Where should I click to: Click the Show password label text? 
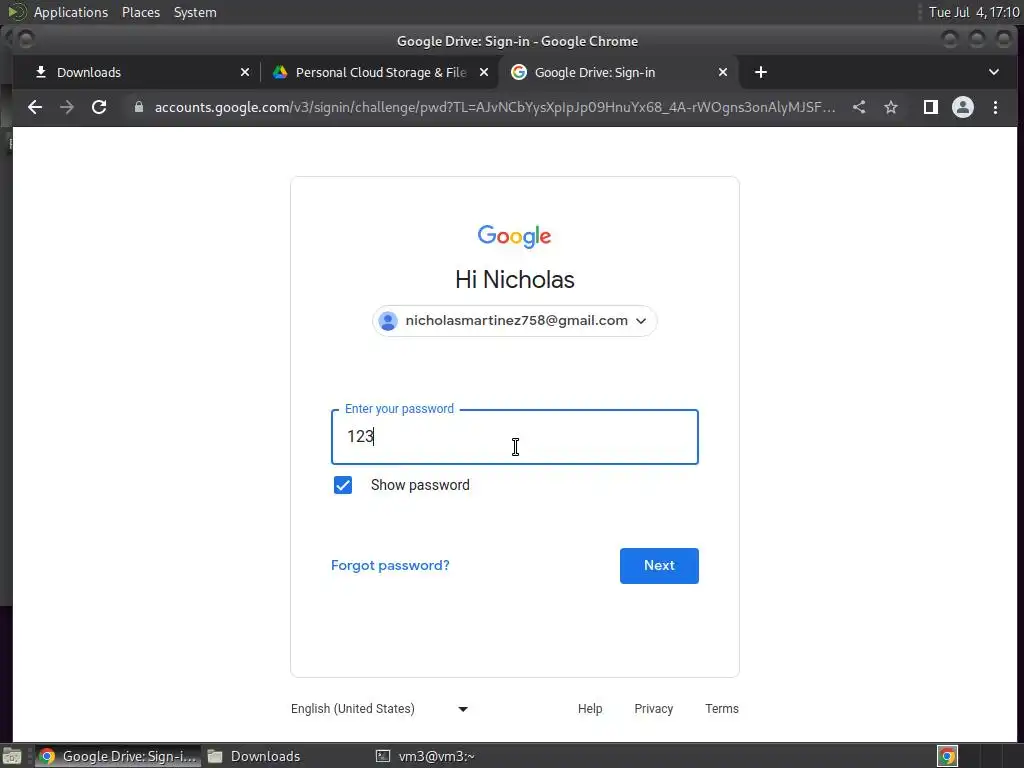420,485
